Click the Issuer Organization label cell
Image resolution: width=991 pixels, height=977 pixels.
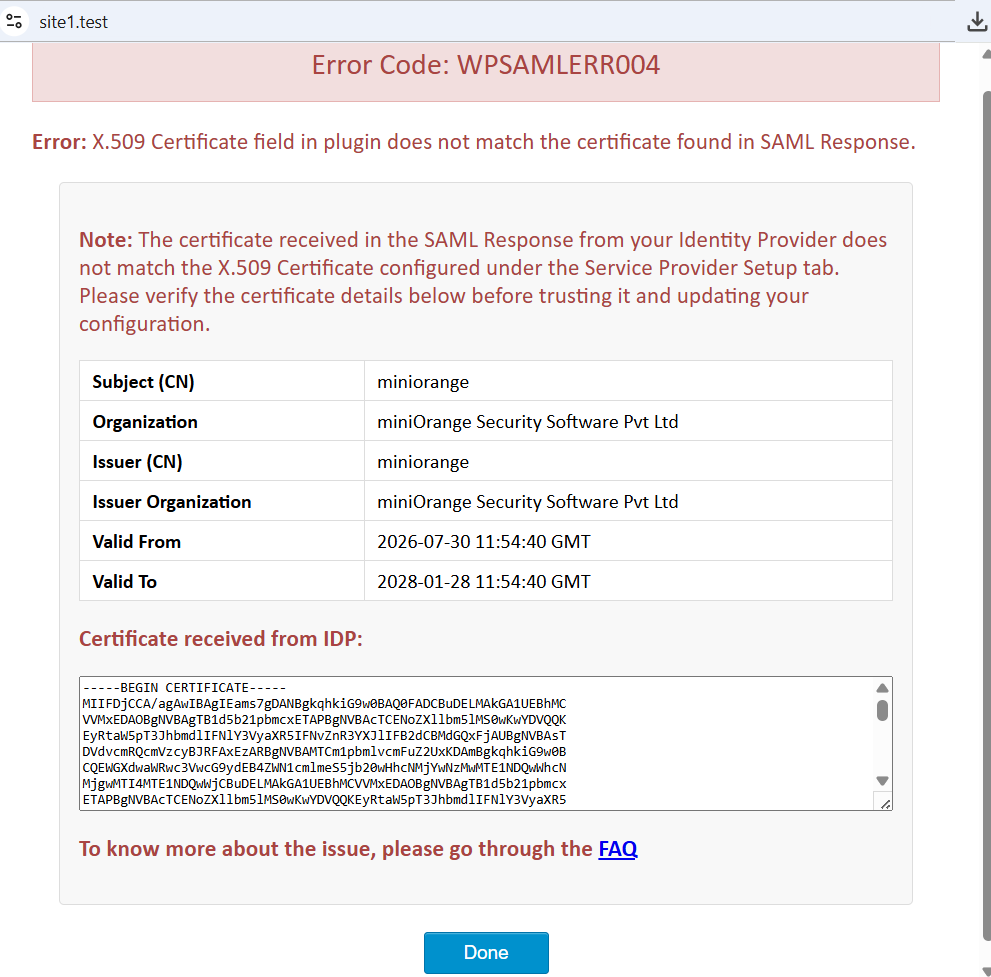(x=222, y=501)
